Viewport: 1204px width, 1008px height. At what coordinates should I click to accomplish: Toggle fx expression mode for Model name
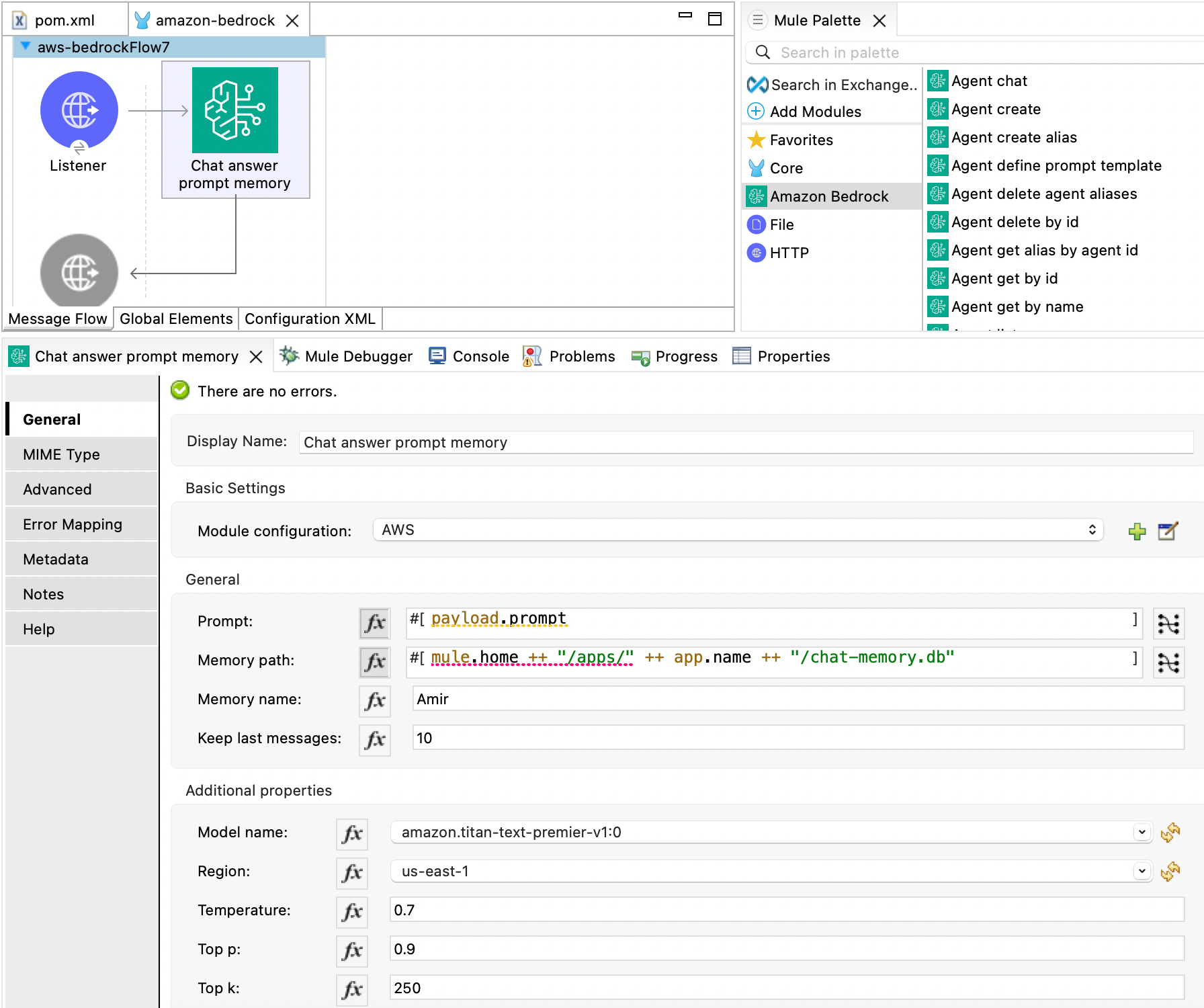click(352, 835)
